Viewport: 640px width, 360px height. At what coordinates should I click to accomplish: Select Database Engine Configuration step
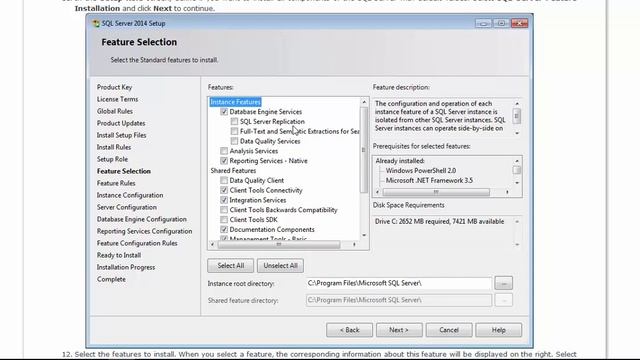[x=142, y=219]
